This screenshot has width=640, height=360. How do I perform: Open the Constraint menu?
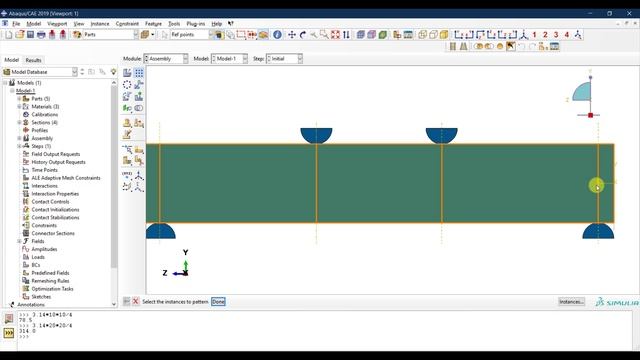click(127, 24)
